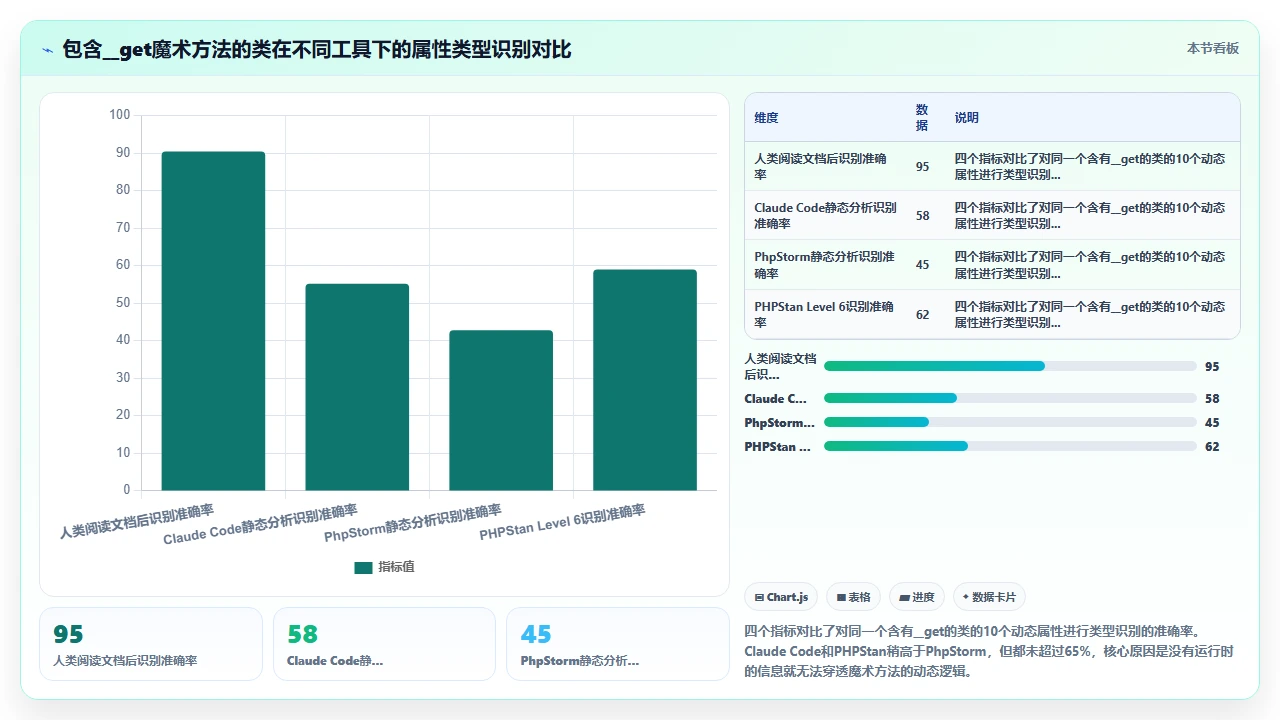Click the 数据 column header

click(x=922, y=118)
